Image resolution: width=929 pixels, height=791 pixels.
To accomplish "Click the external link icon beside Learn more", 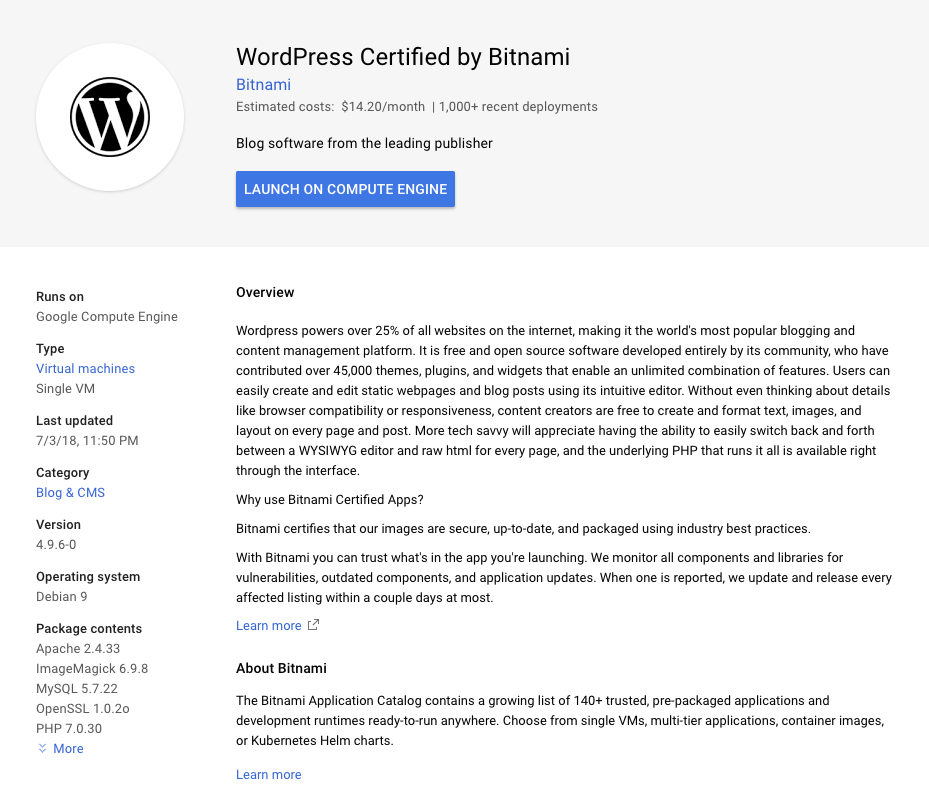I will [x=313, y=625].
